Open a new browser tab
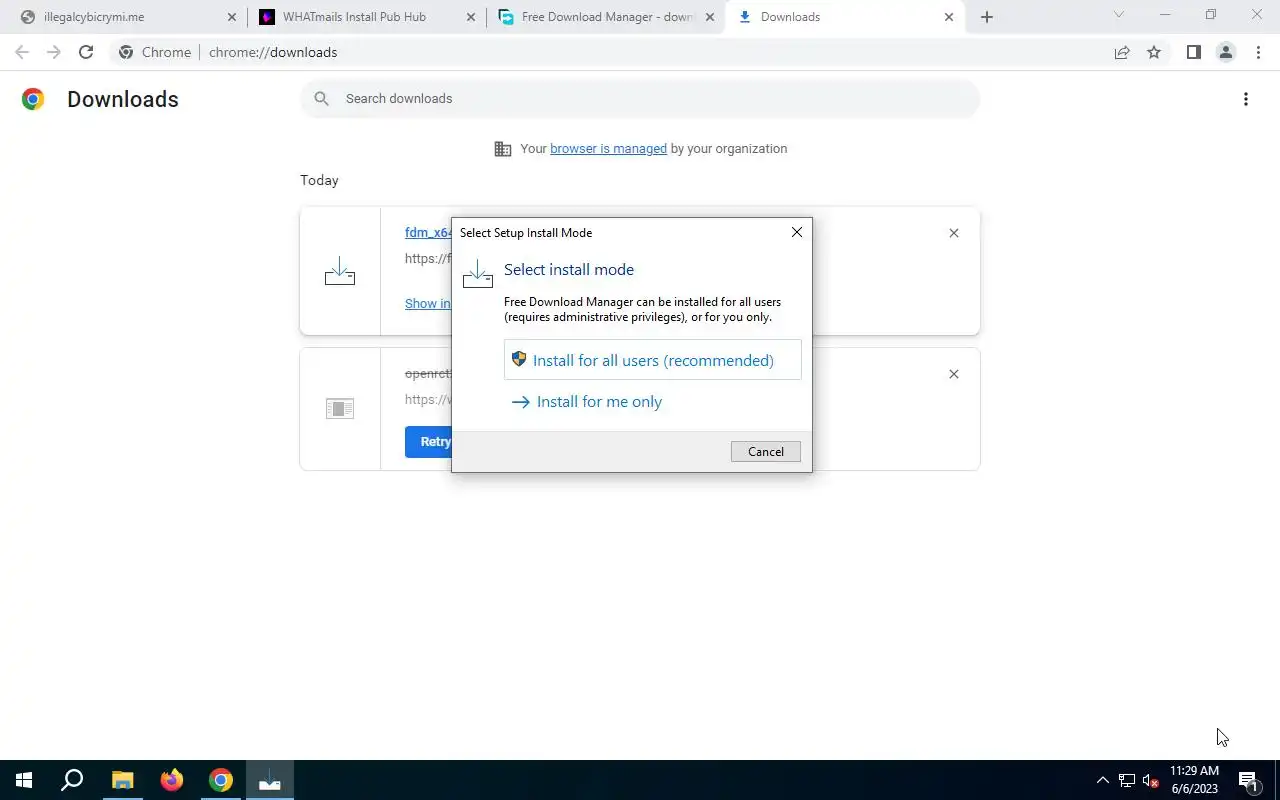The image size is (1280, 800). coord(987,17)
